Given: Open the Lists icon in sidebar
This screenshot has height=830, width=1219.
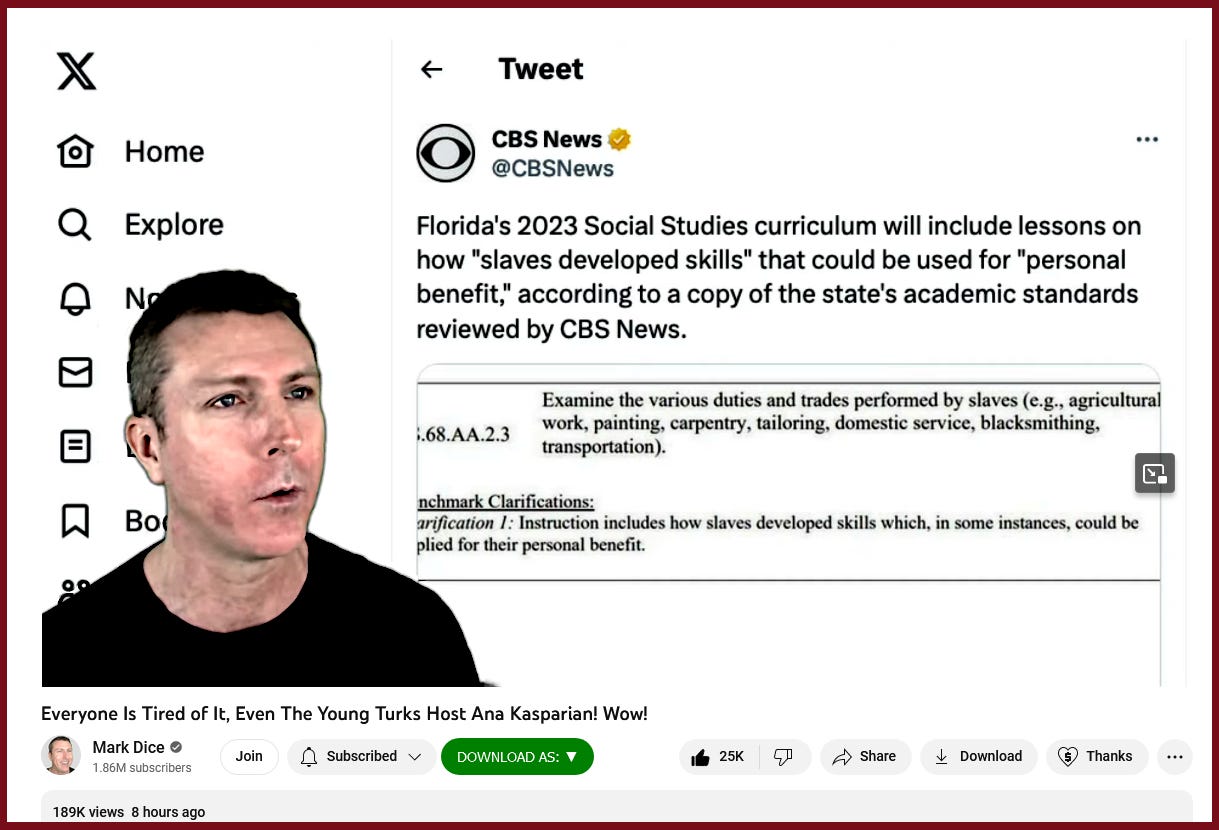Looking at the screenshot, I should pyautogui.click(x=75, y=446).
